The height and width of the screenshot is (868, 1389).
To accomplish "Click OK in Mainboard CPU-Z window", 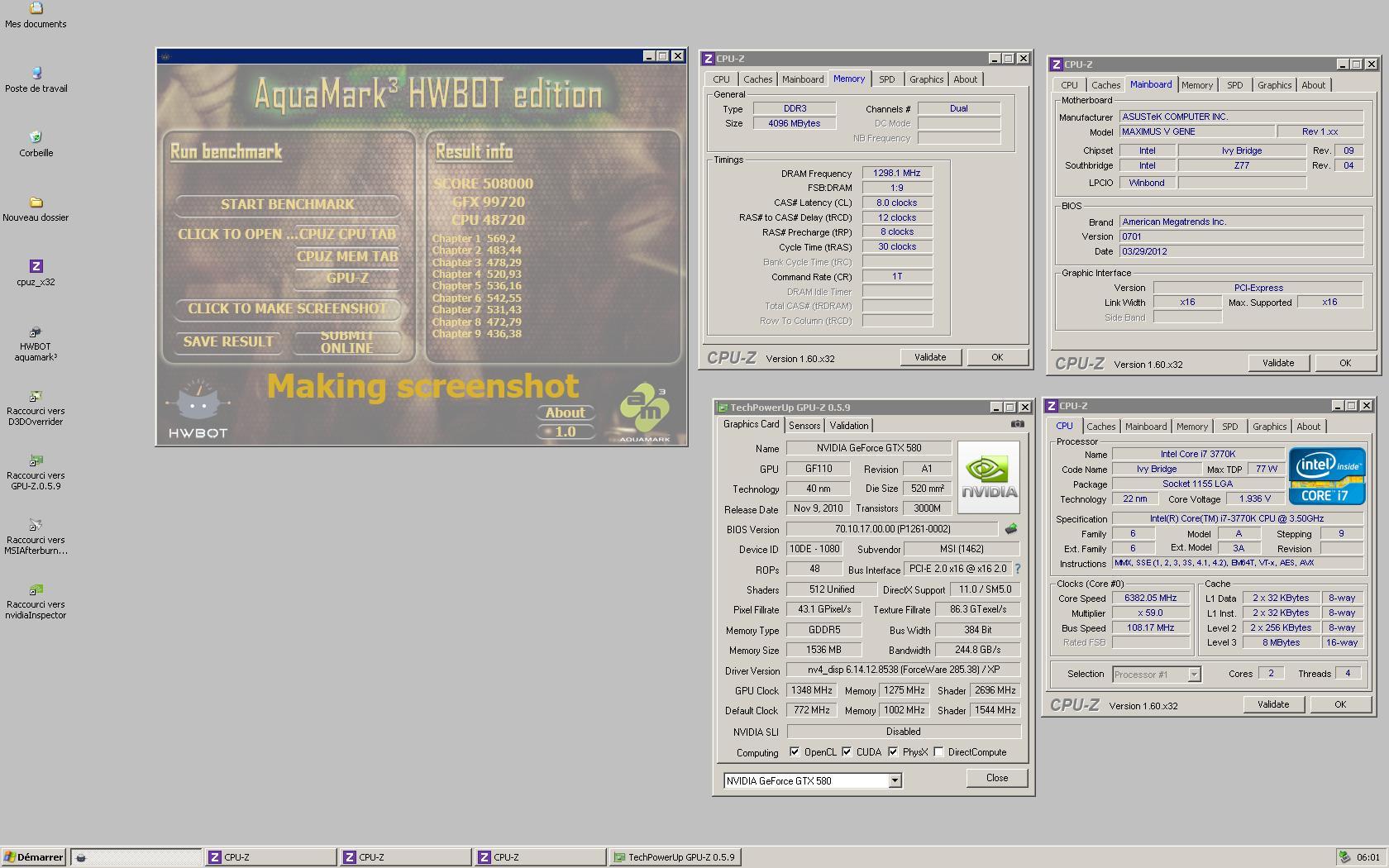I will point(1345,363).
